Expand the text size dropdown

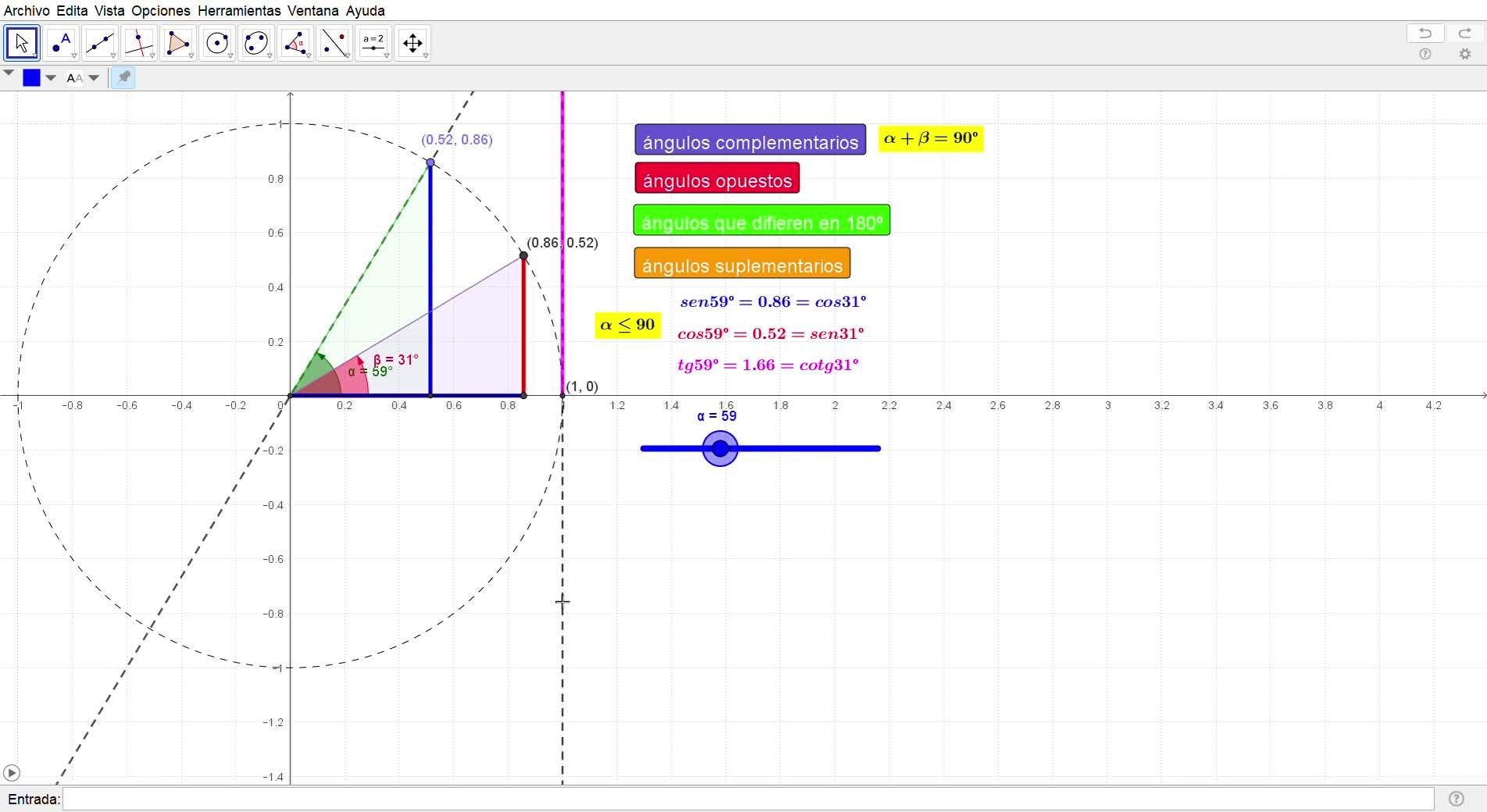coord(94,77)
